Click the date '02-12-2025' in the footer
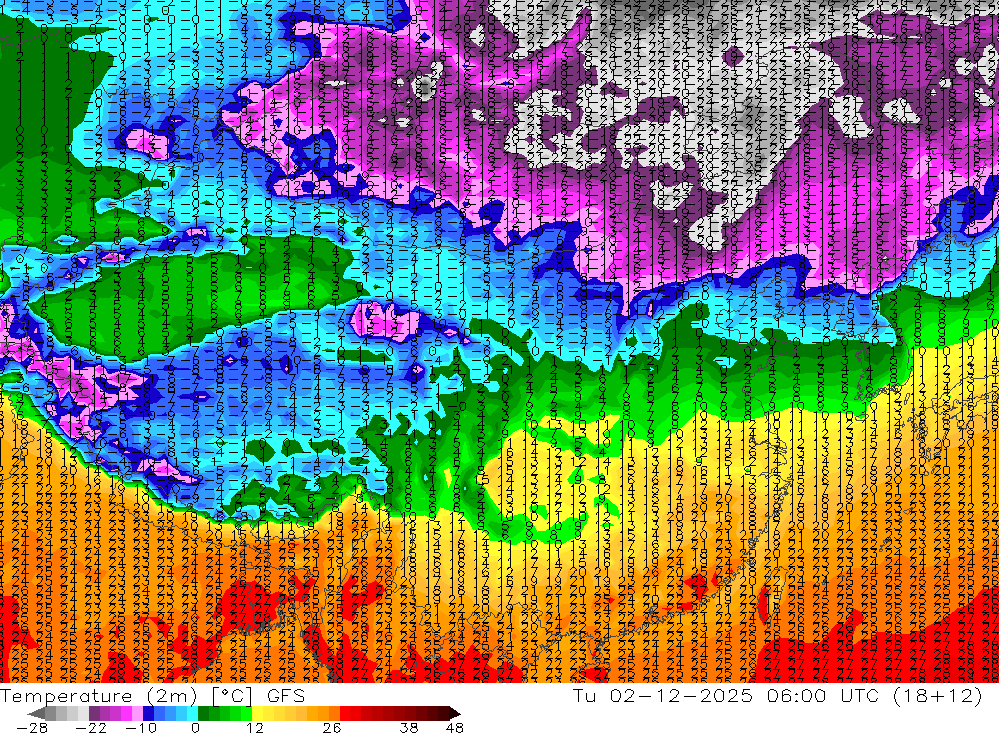The image size is (1000, 733). (x=681, y=696)
